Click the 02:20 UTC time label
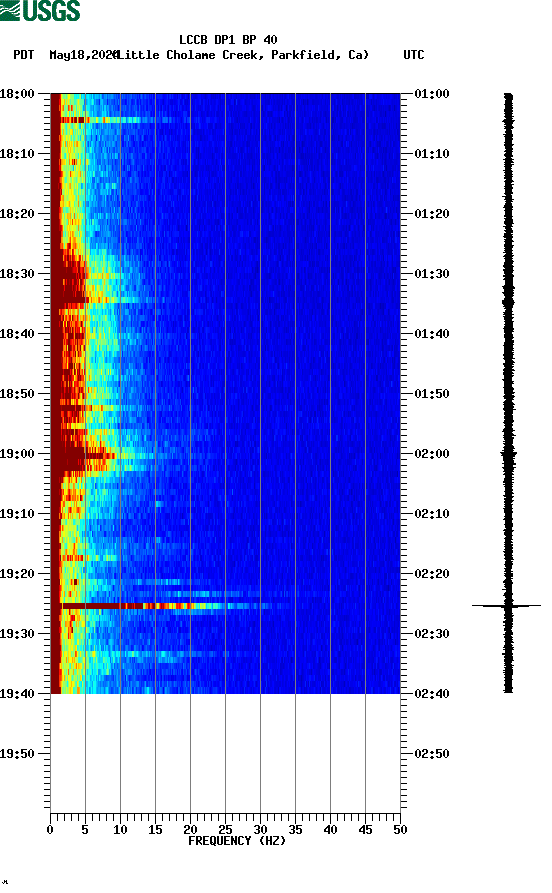552x893 pixels. 432,574
